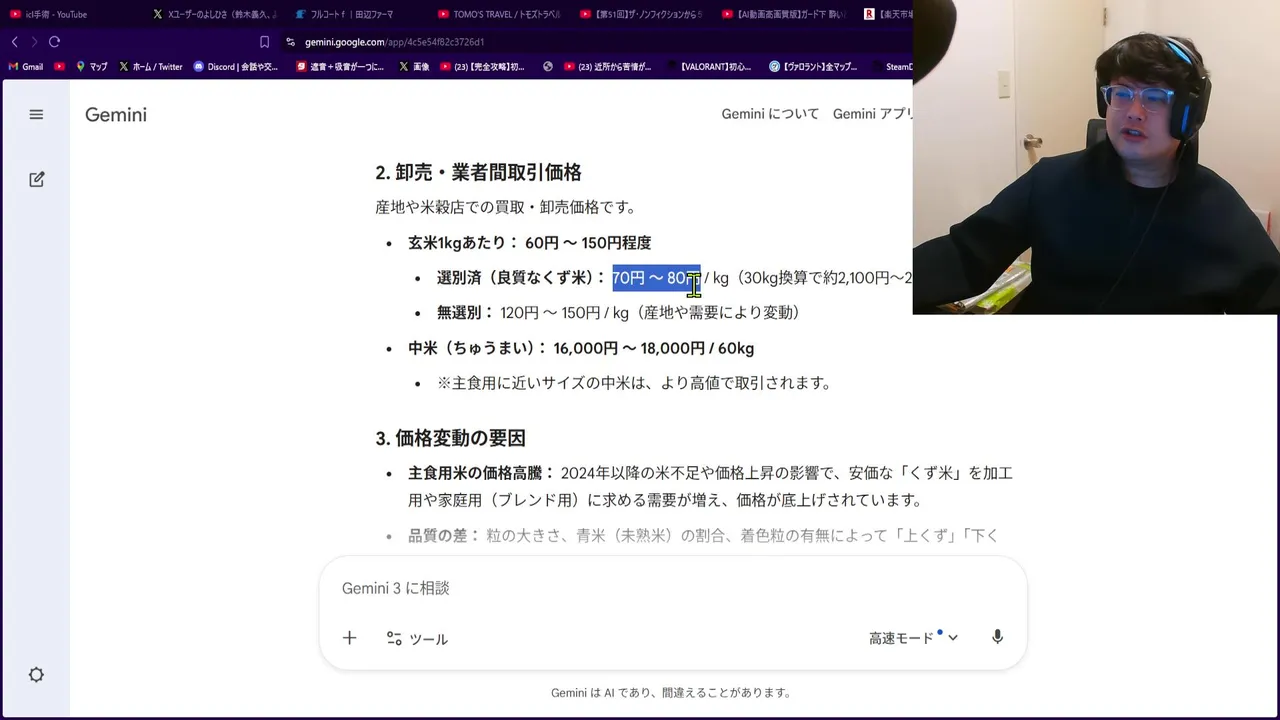Open the '【ヴァロラント】全マップ...' bookmark
Screen dimensions: 1280x720
[x=813, y=67]
